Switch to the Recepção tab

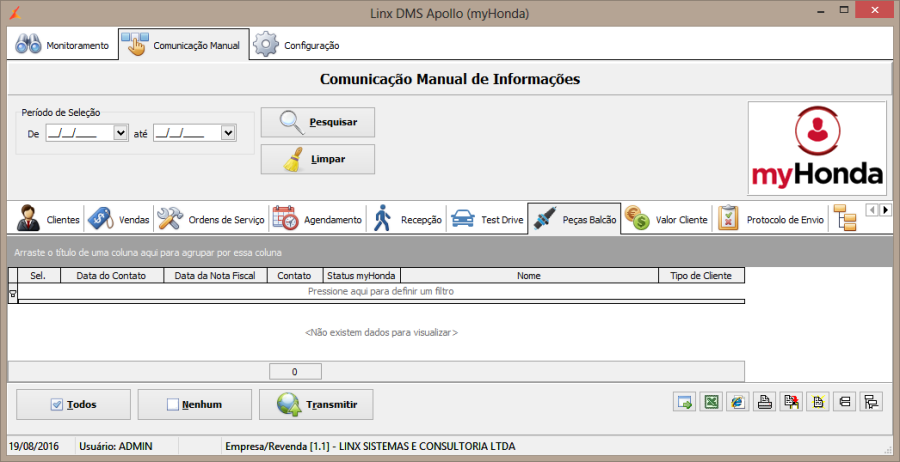[x=407, y=219]
